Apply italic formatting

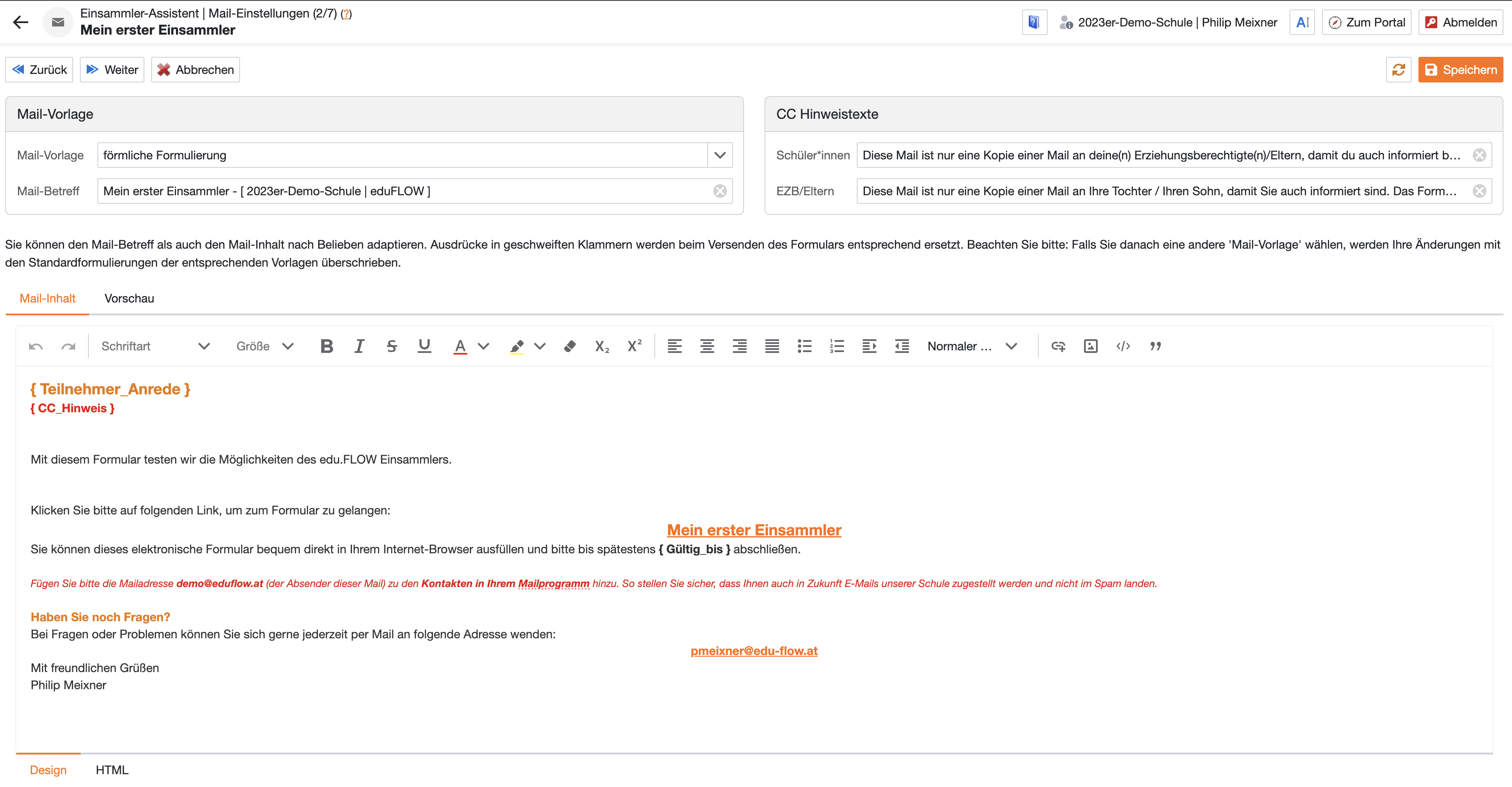359,346
